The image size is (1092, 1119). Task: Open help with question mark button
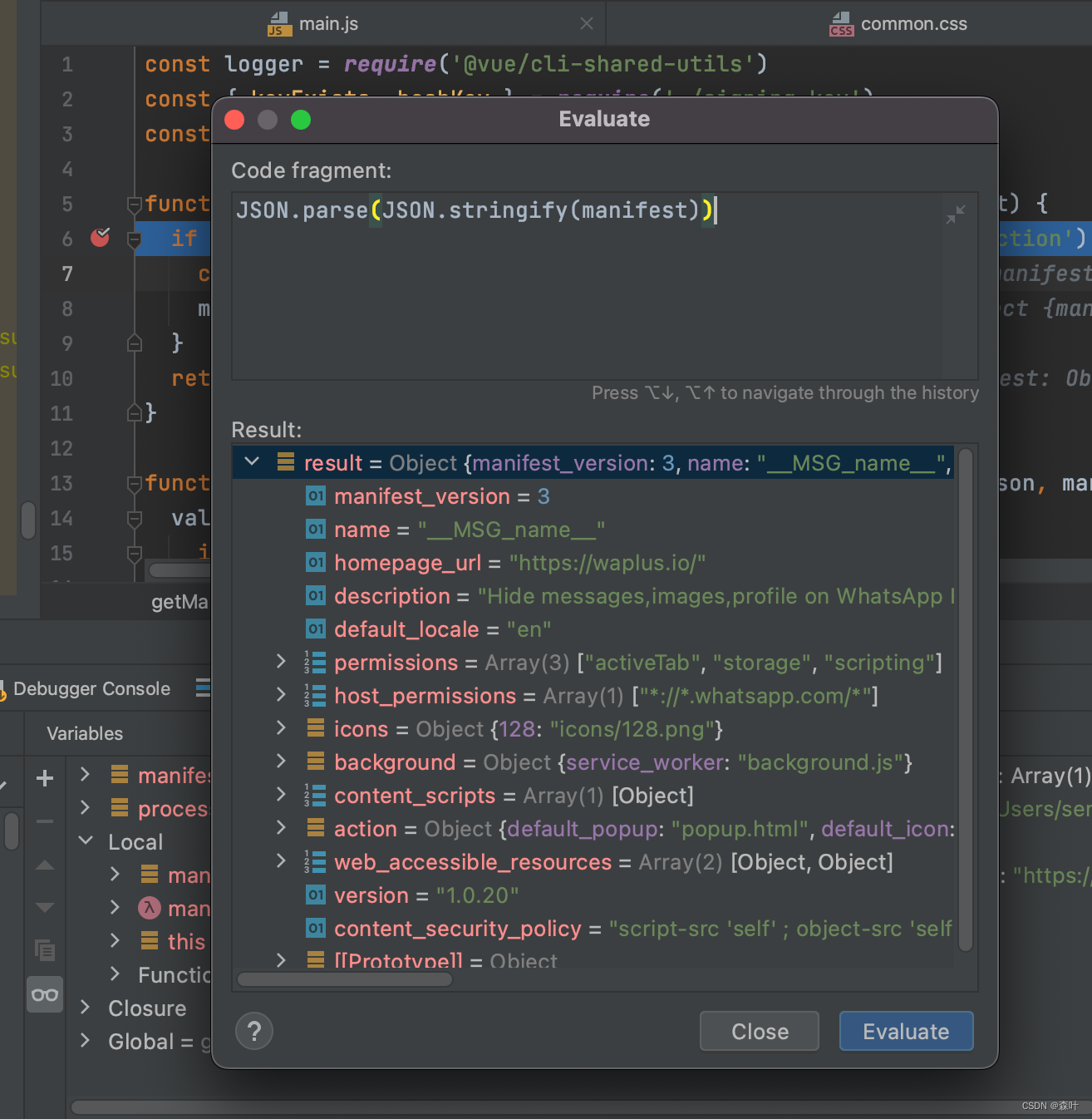[254, 1032]
